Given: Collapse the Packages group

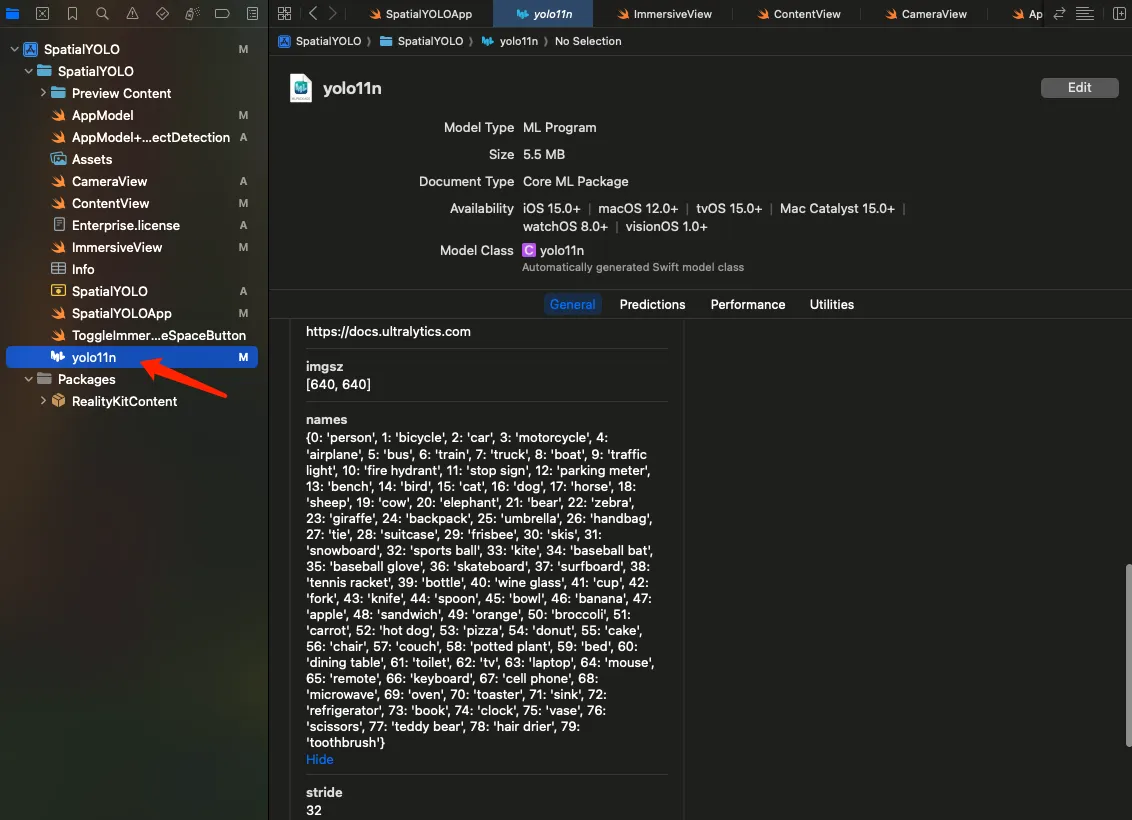Looking at the screenshot, I should [x=28, y=379].
